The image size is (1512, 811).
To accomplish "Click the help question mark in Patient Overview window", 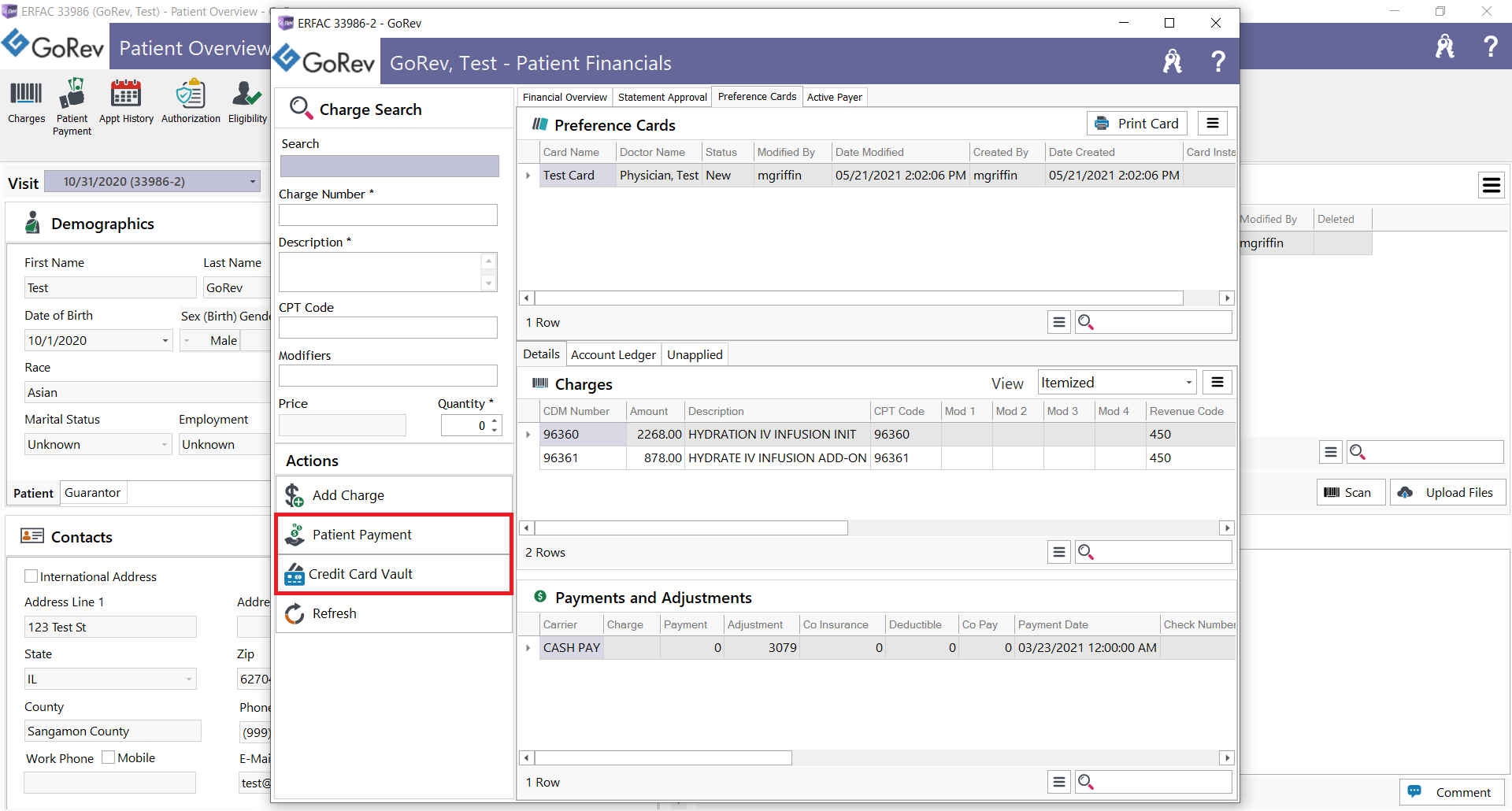I will coord(1490,46).
